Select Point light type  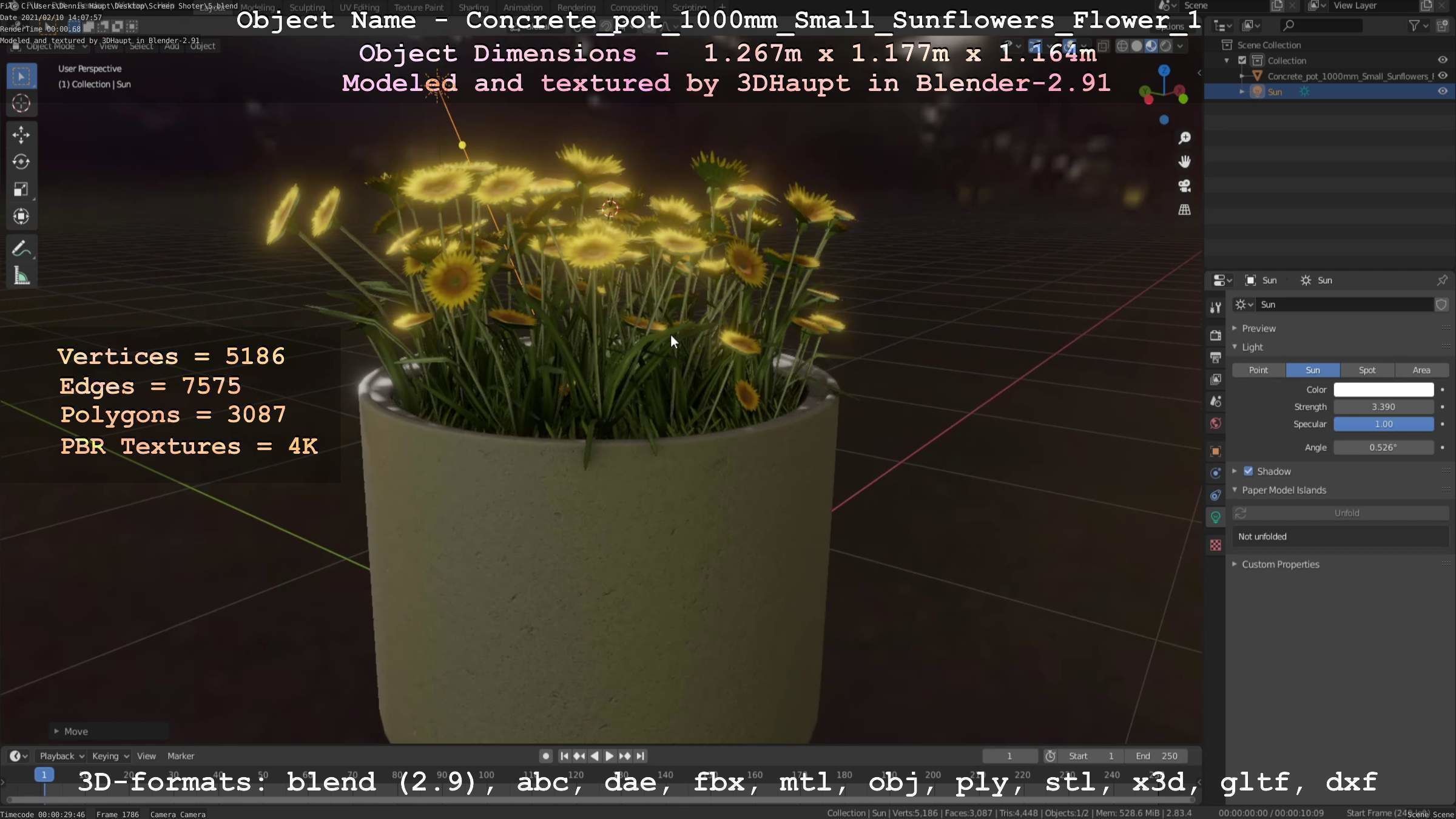tap(1258, 370)
